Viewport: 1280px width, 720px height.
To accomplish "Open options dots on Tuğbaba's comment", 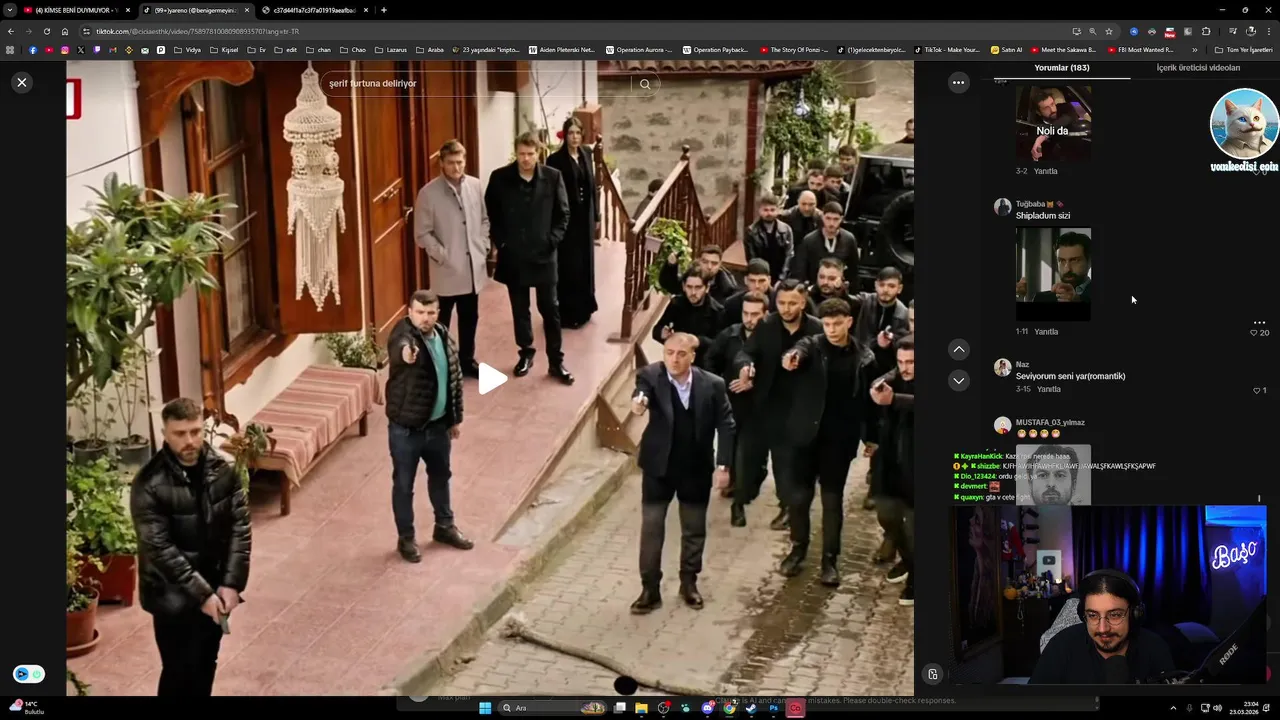I will click(x=1259, y=322).
